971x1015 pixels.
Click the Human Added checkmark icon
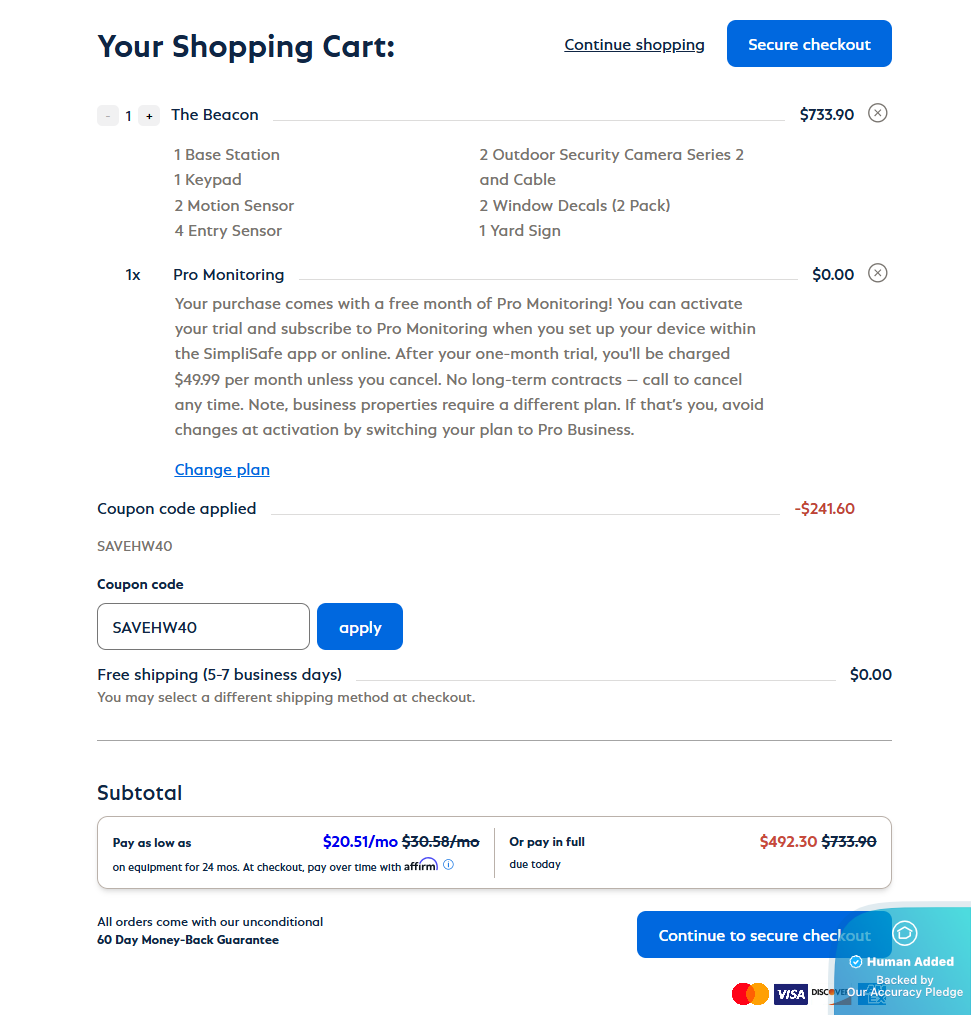pyautogui.click(x=856, y=962)
